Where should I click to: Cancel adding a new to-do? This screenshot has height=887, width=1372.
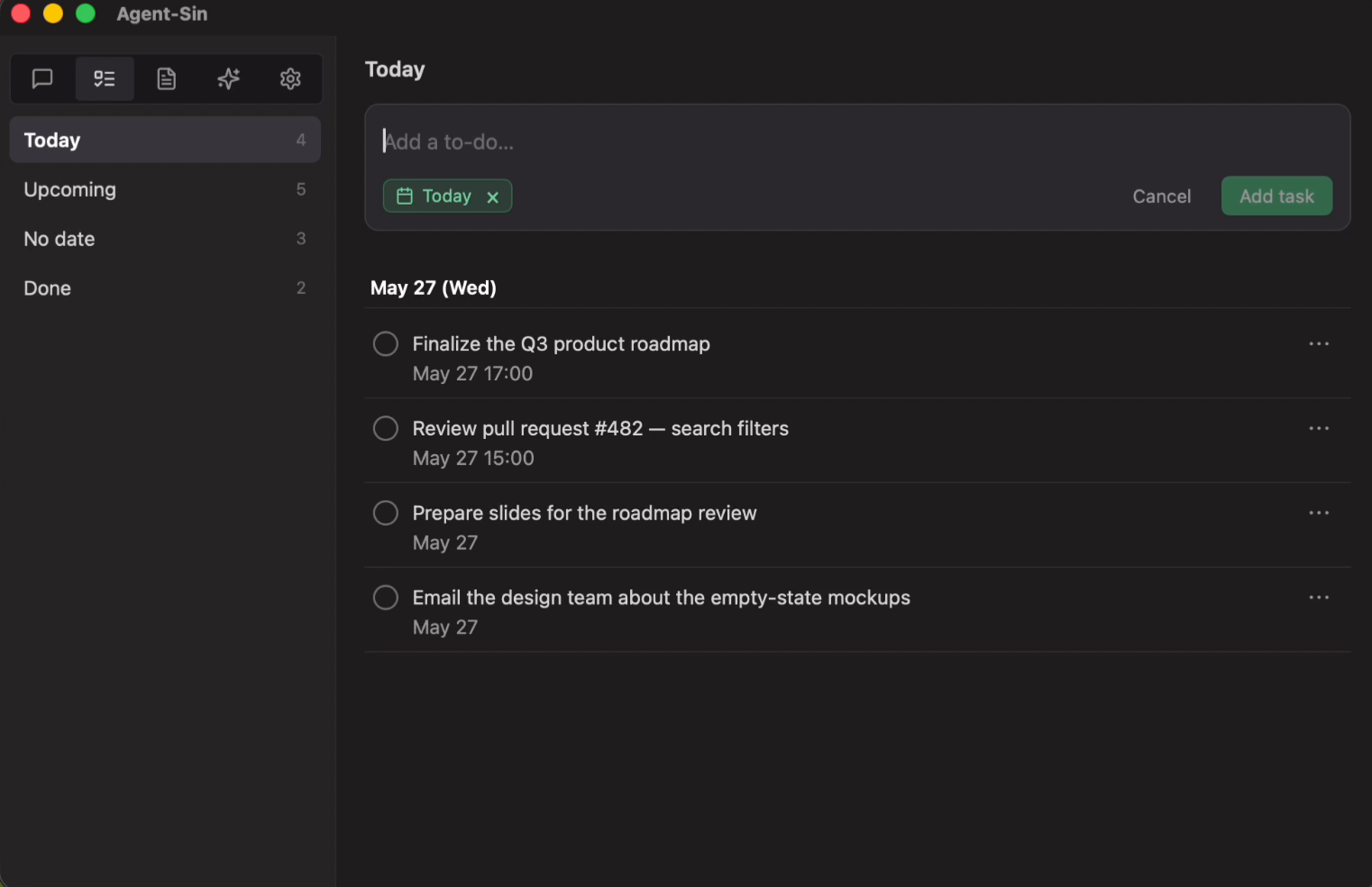(1161, 197)
